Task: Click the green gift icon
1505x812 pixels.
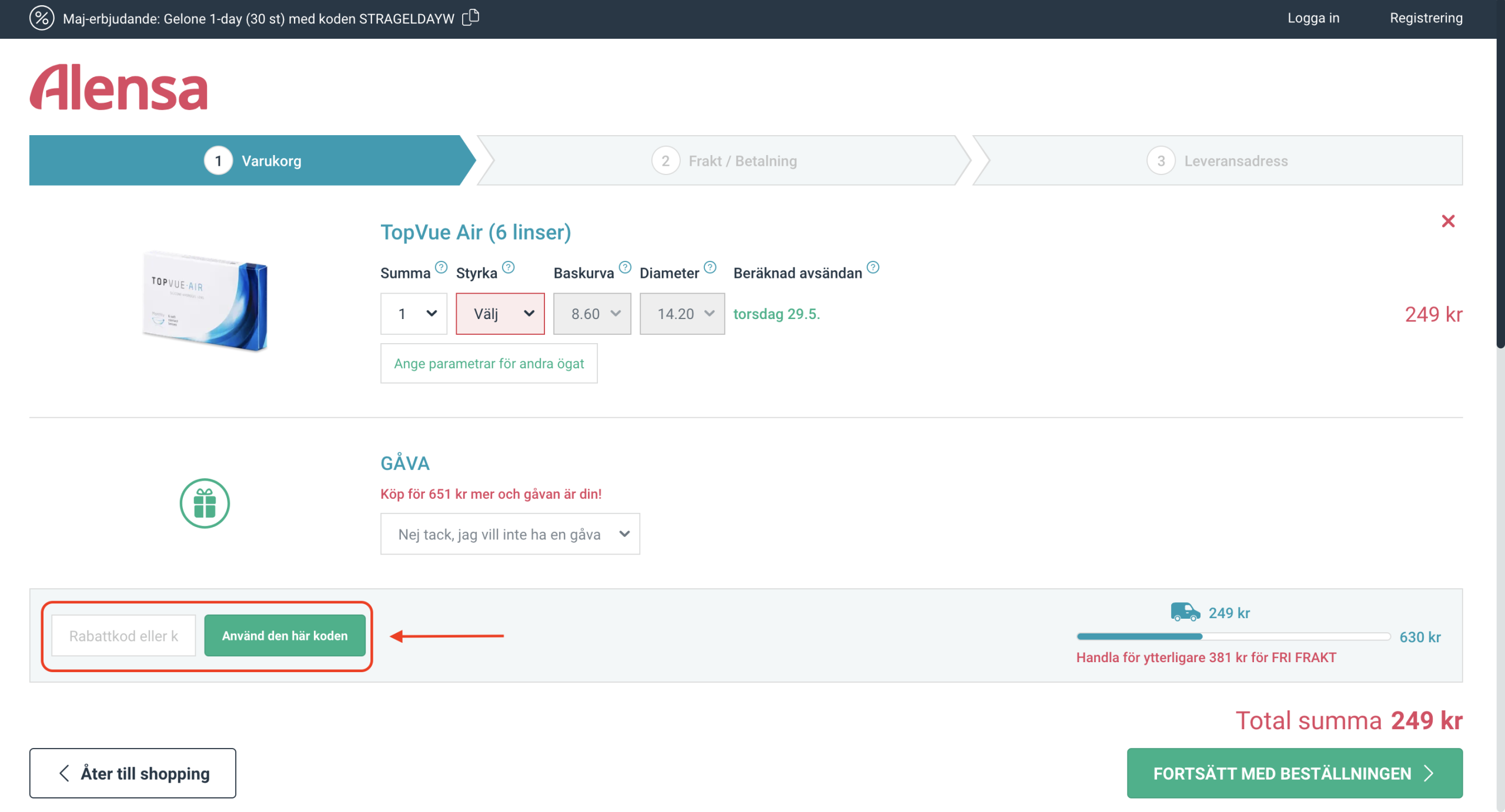Action: [205, 504]
